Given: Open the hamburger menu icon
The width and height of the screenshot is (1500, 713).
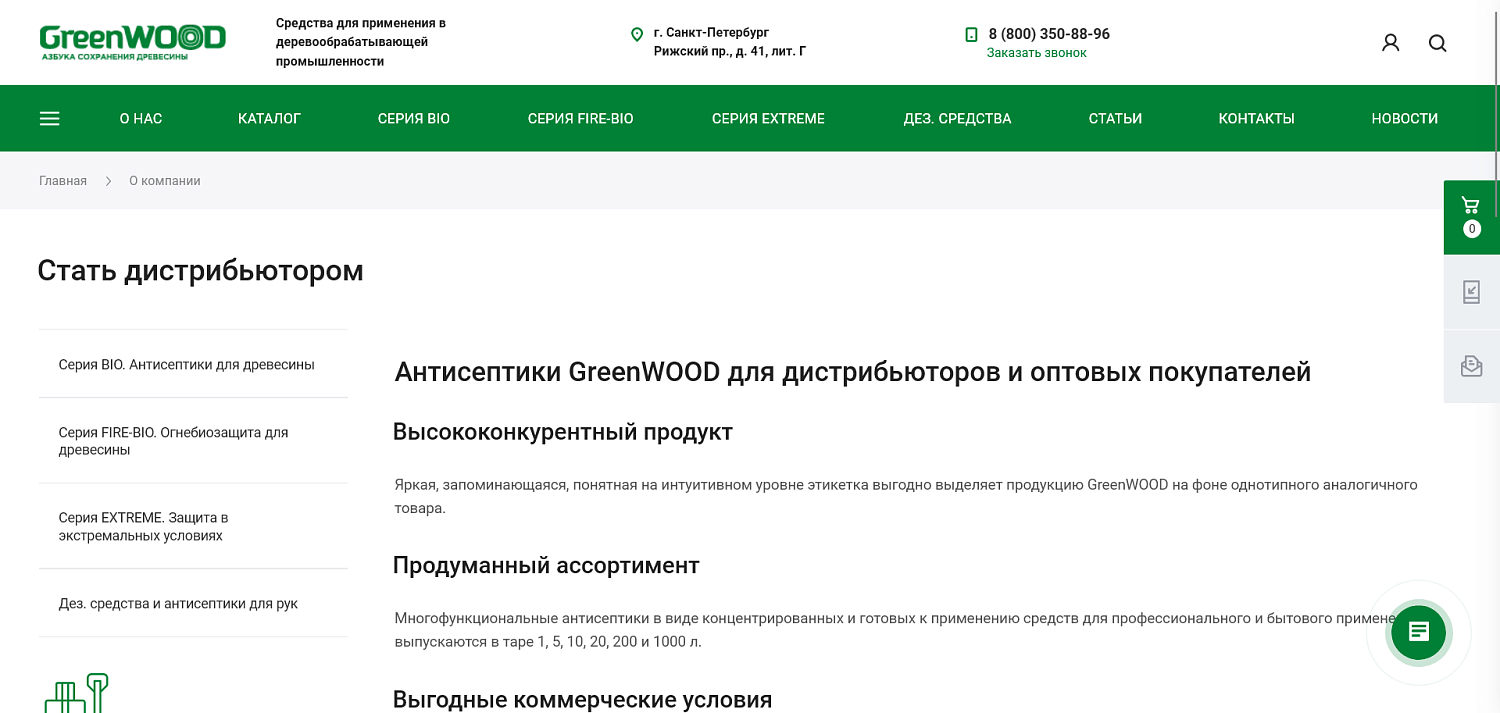Looking at the screenshot, I should (50, 118).
